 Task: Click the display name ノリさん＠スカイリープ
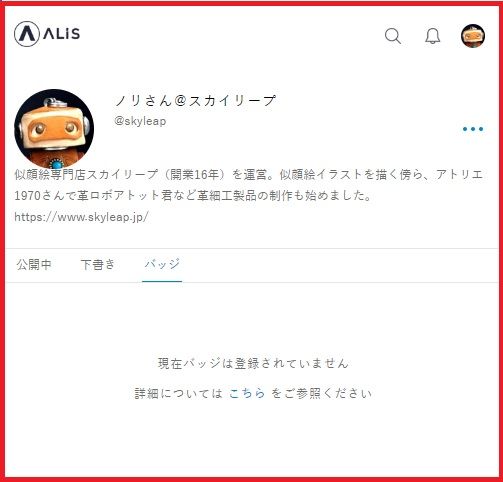[x=195, y=100]
